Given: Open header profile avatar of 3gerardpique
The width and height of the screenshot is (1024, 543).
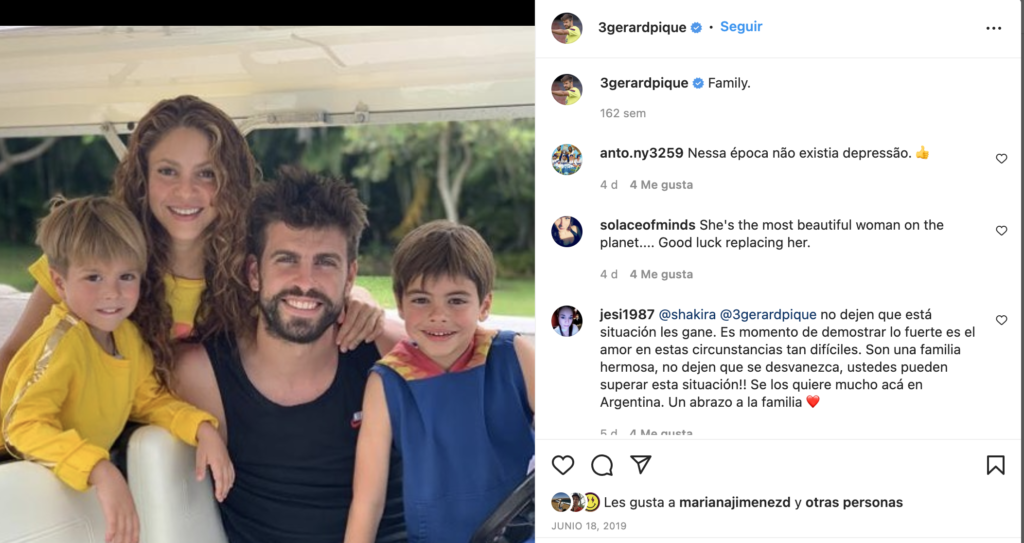Looking at the screenshot, I should [x=566, y=28].
